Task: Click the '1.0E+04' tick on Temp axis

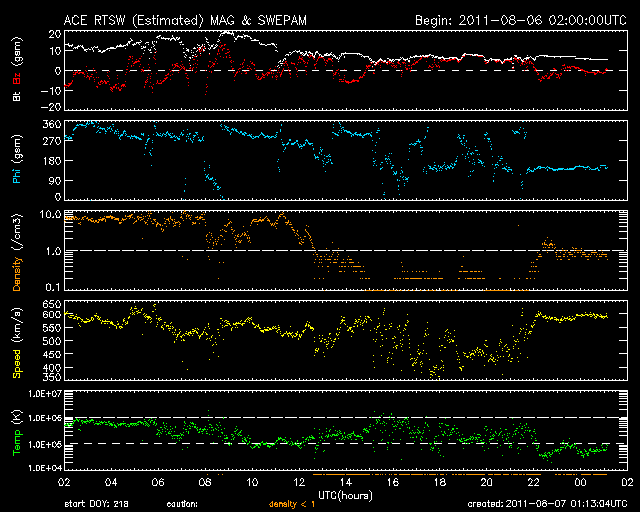Action: [45, 468]
